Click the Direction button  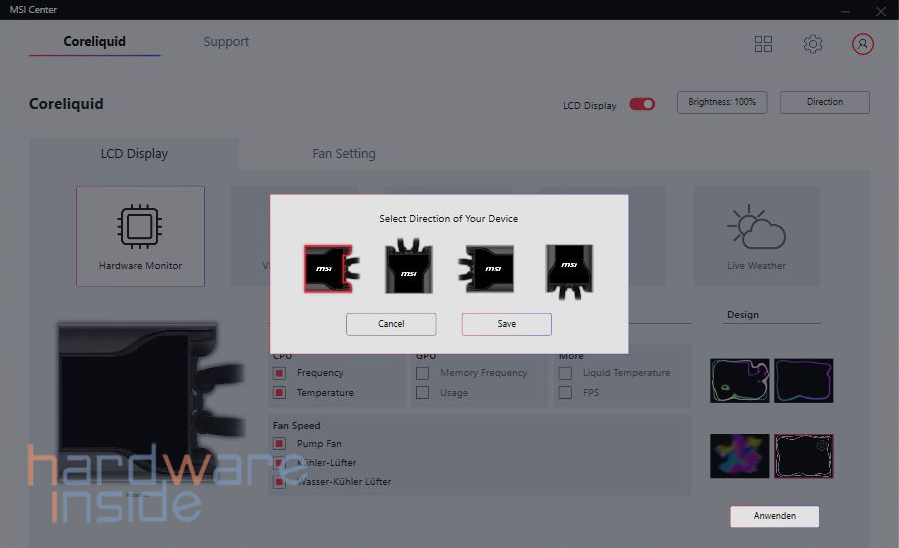tap(824, 102)
